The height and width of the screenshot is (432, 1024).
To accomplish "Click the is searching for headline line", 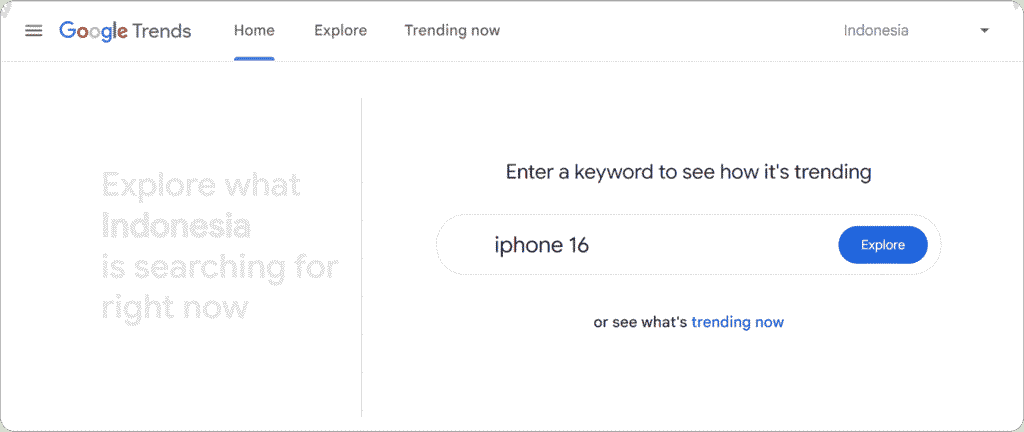I will (x=220, y=268).
